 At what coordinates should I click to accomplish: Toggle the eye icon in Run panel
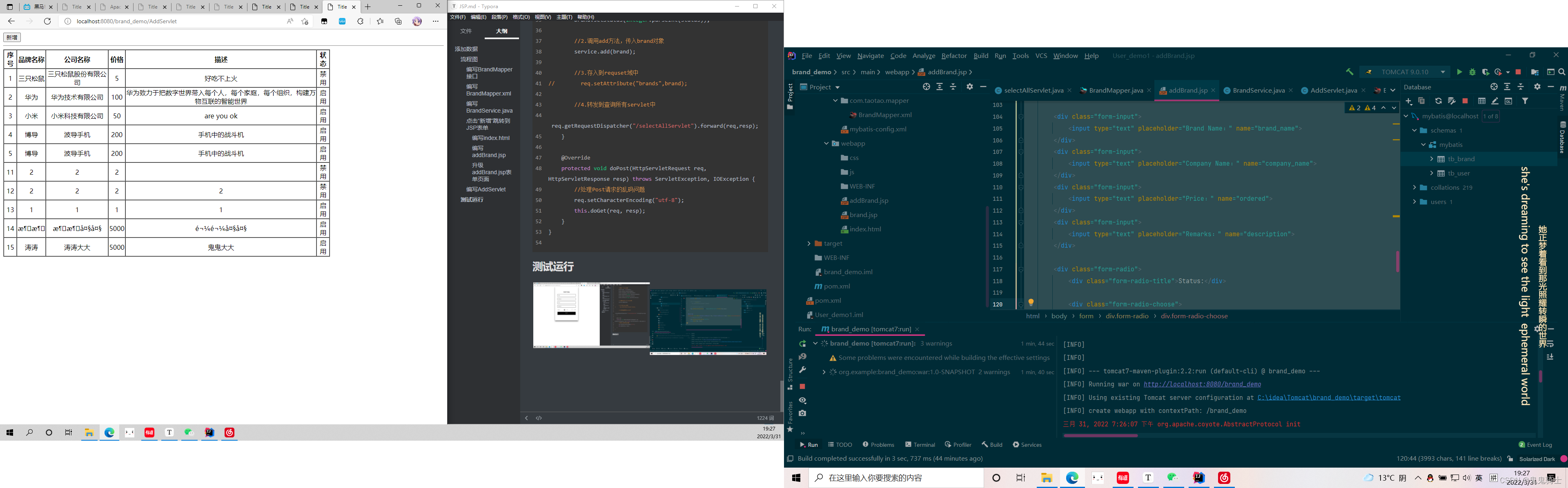pyautogui.click(x=802, y=400)
